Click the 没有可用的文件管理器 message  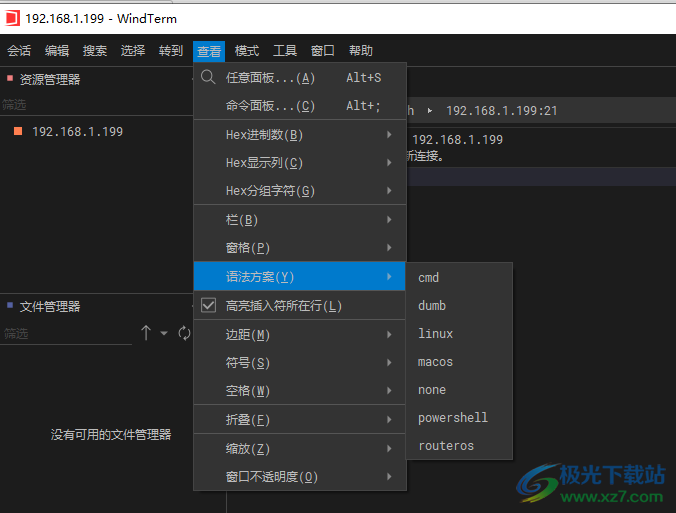111,435
